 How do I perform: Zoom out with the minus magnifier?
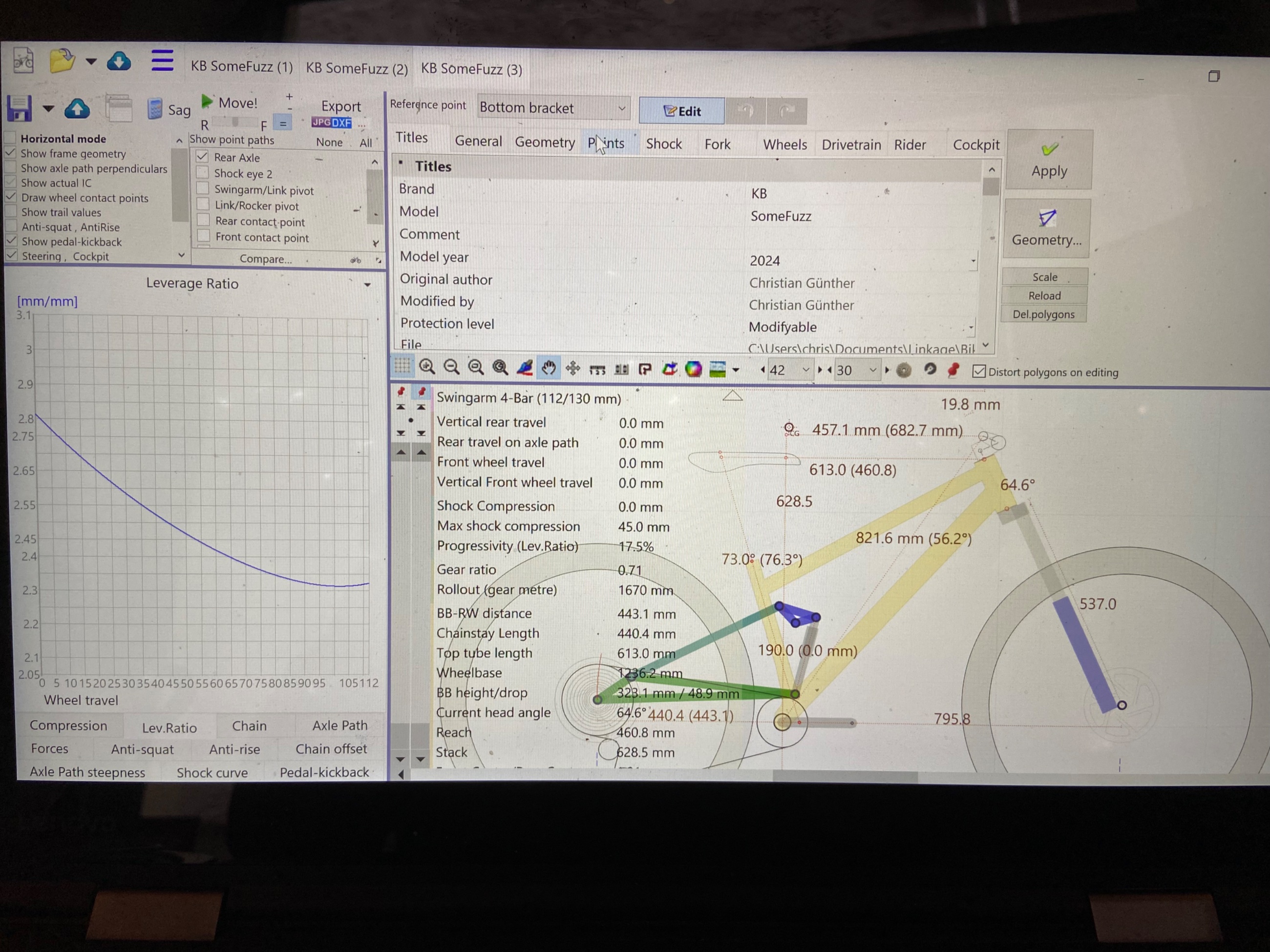pyautogui.click(x=451, y=367)
